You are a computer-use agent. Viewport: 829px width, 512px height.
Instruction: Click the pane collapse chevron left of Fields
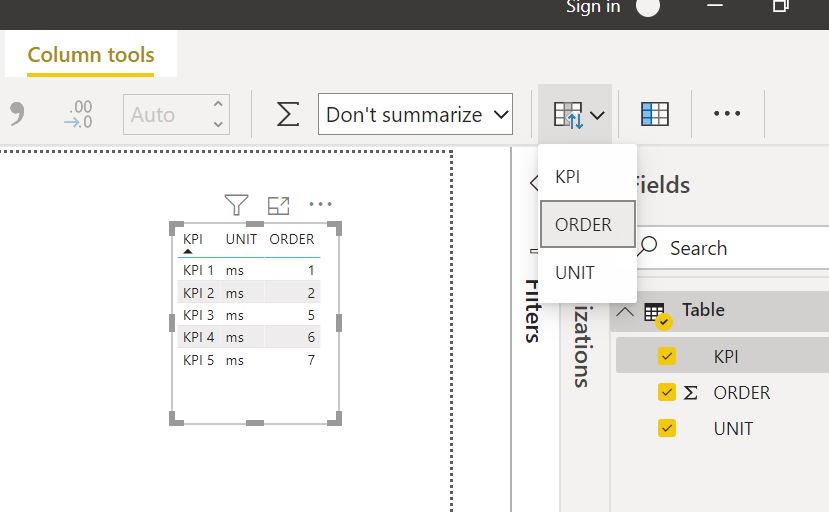[534, 184]
